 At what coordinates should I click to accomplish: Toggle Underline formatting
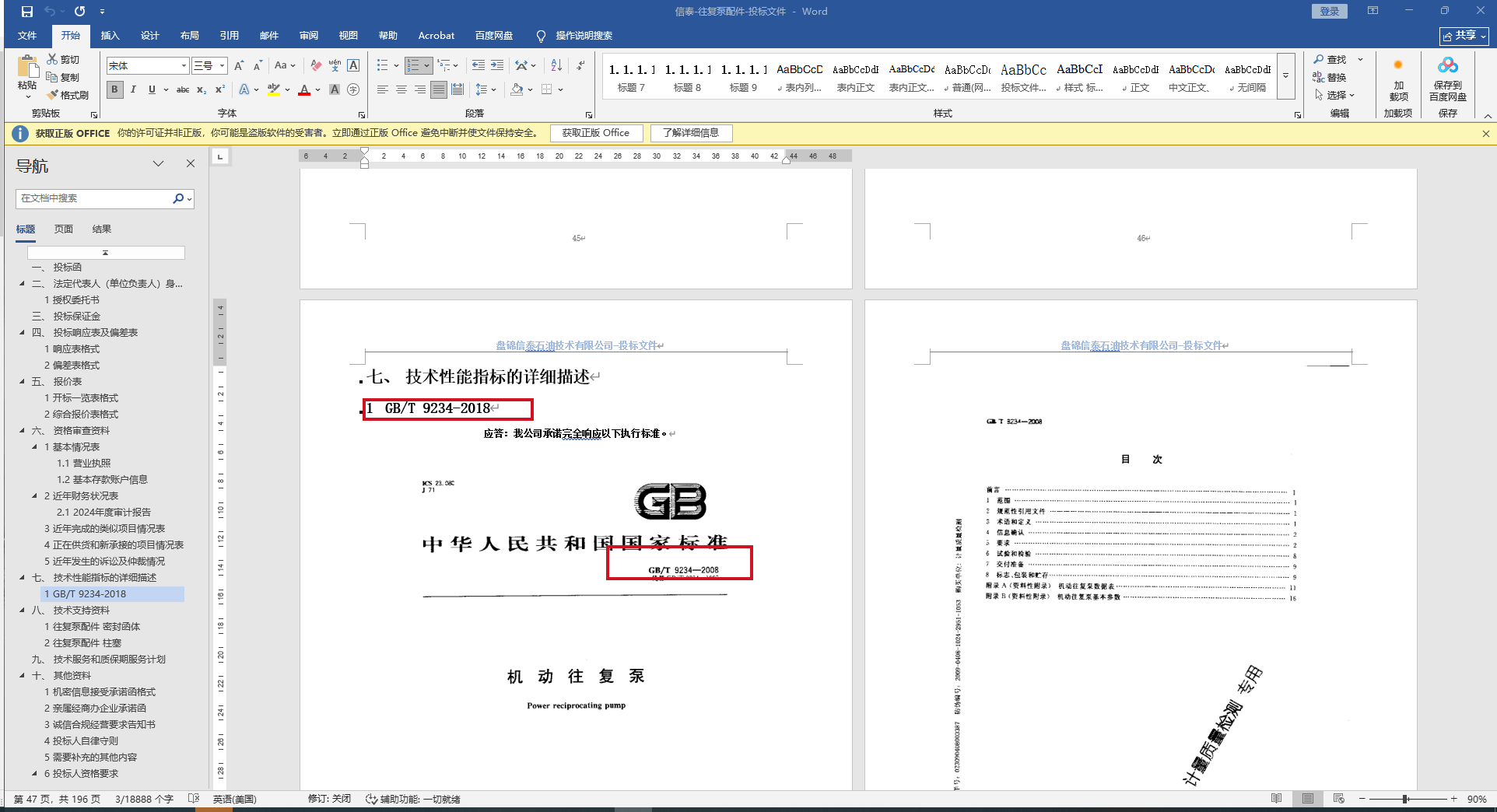152,89
